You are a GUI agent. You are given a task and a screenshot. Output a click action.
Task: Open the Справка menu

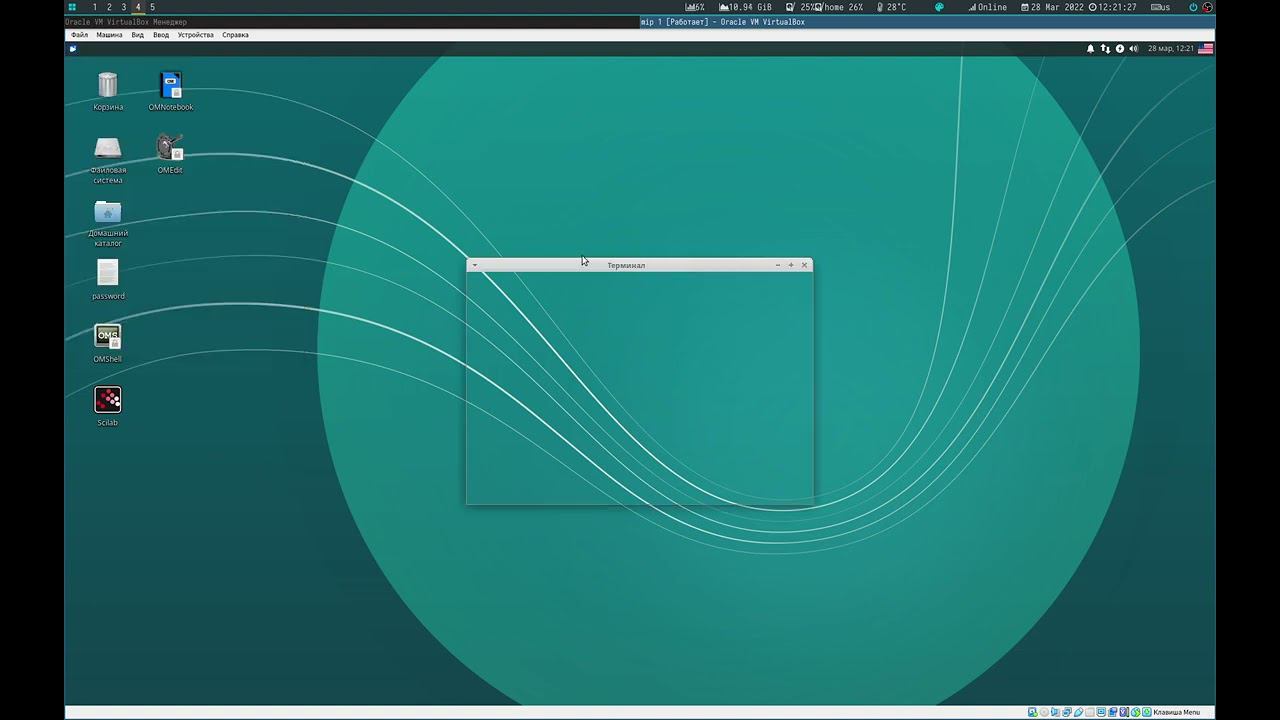pos(236,35)
